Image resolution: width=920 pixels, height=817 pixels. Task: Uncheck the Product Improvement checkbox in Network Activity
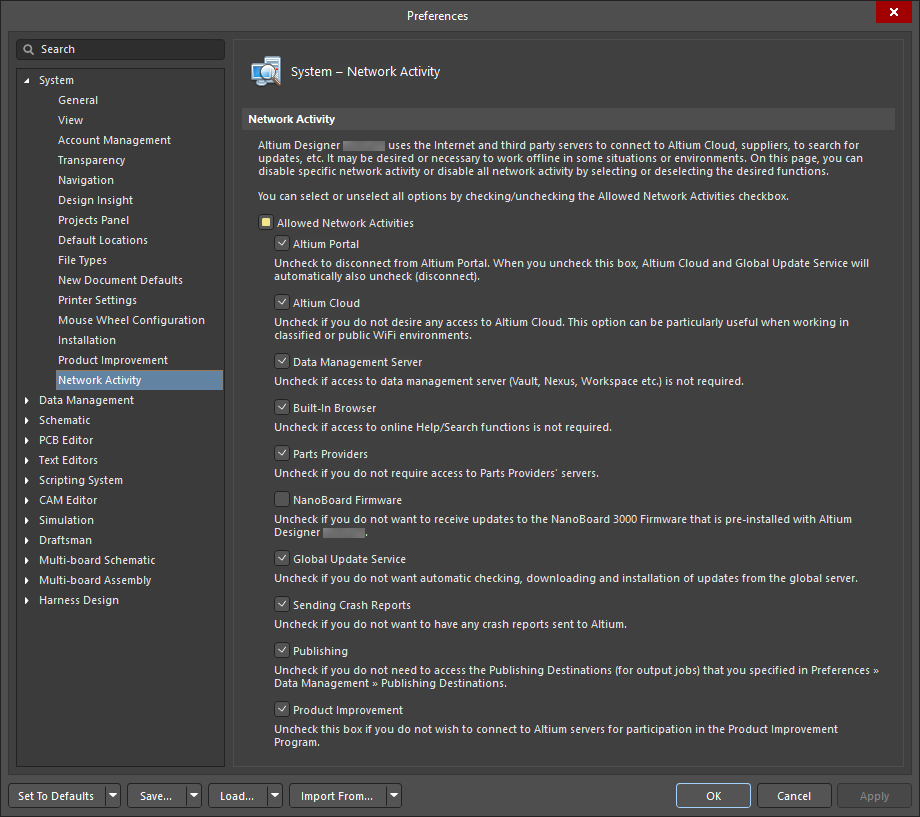[282, 709]
